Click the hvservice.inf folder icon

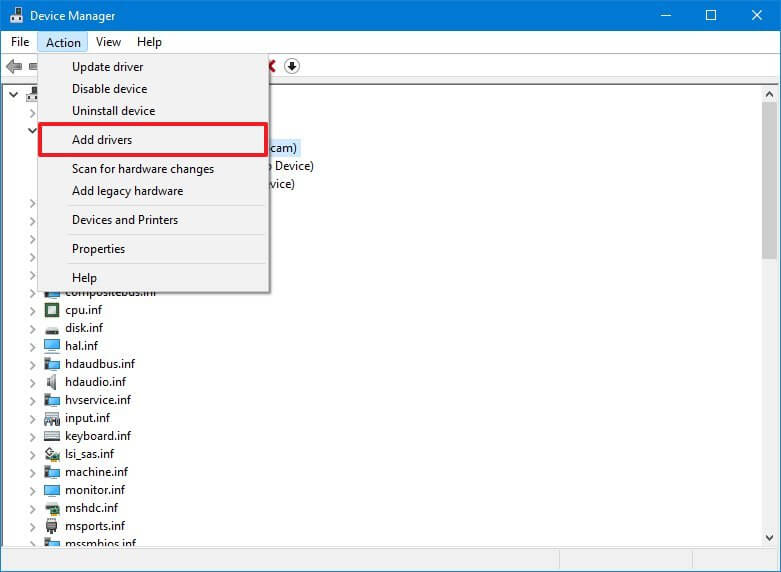[x=52, y=400]
